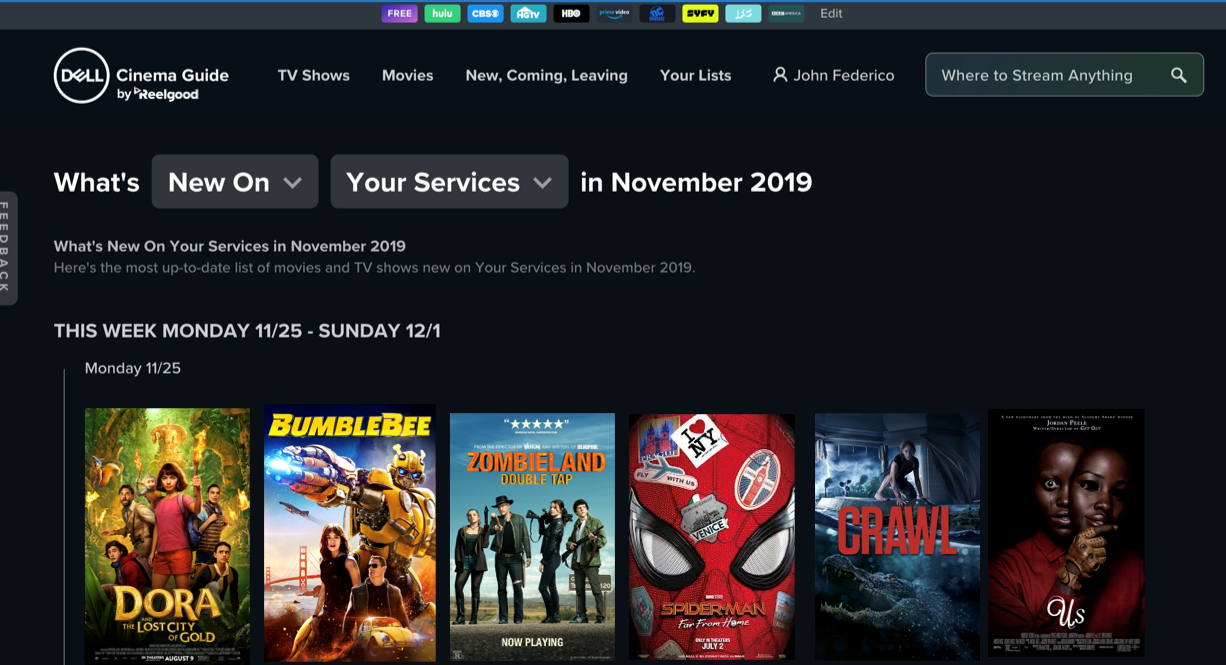This screenshot has height=665, width=1226.
Task: Edit the list of streaming services
Action: coord(831,14)
